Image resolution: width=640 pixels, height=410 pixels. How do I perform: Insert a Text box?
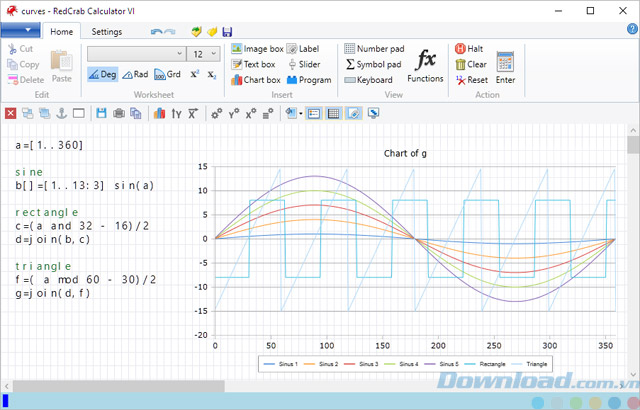click(x=253, y=64)
